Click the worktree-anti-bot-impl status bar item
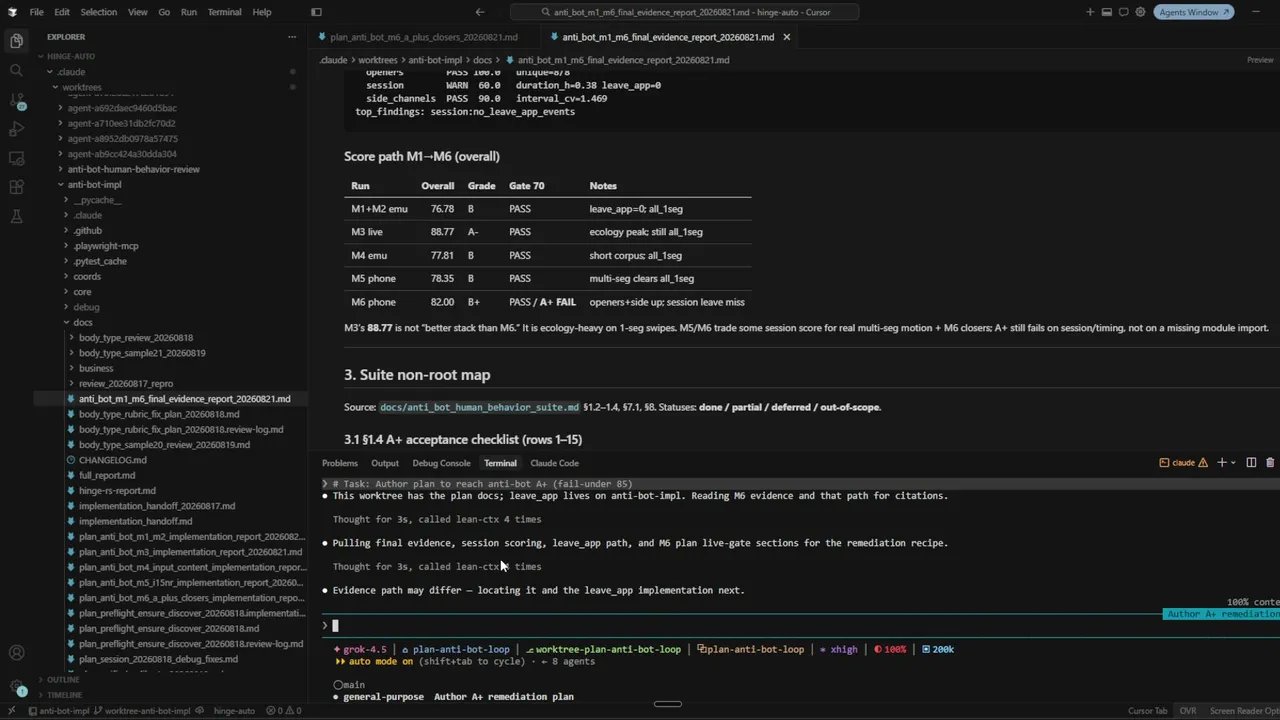This screenshot has height=720, width=1280. coord(141,711)
